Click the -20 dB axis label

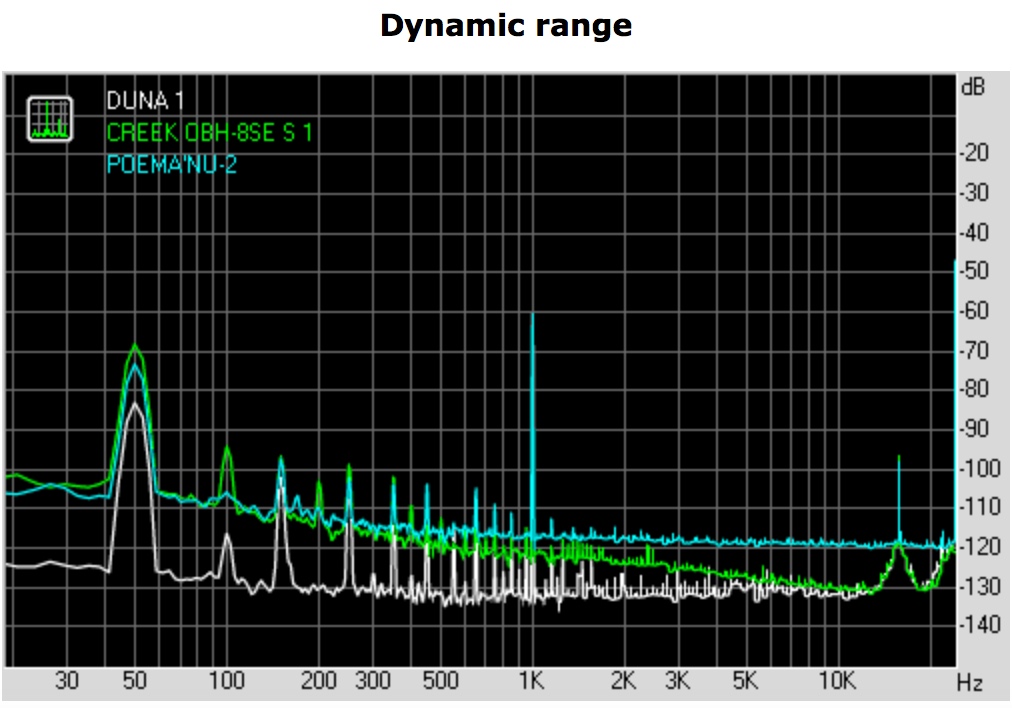974,154
